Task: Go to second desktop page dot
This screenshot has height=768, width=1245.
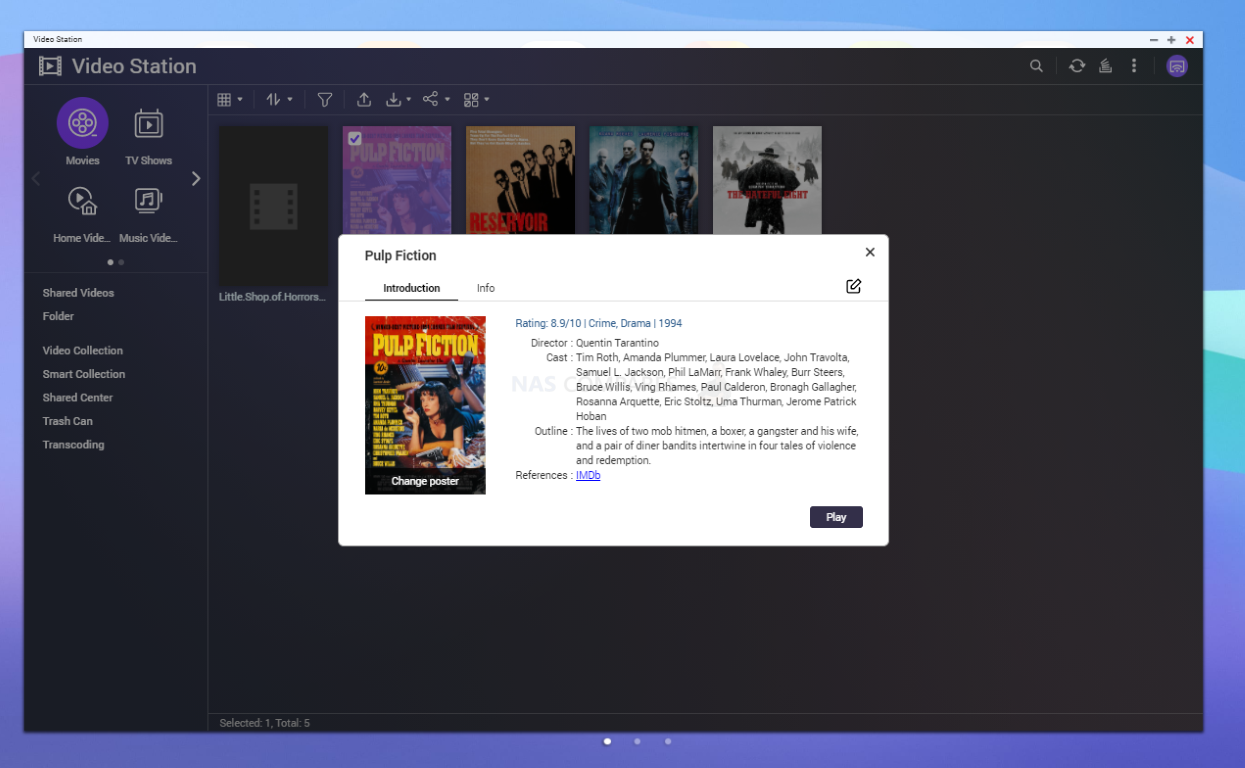Action: 637,742
